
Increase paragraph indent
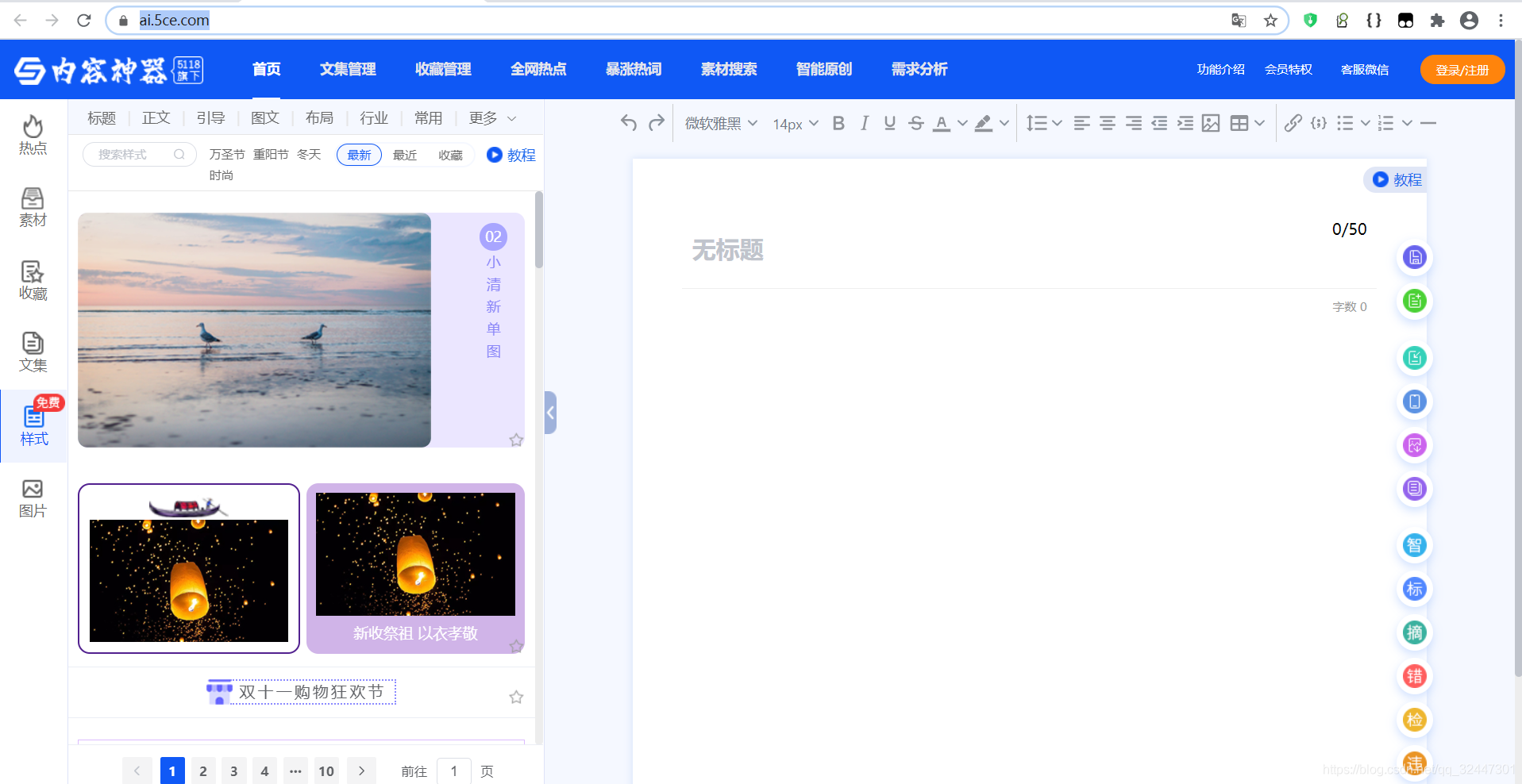point(1185,123)
